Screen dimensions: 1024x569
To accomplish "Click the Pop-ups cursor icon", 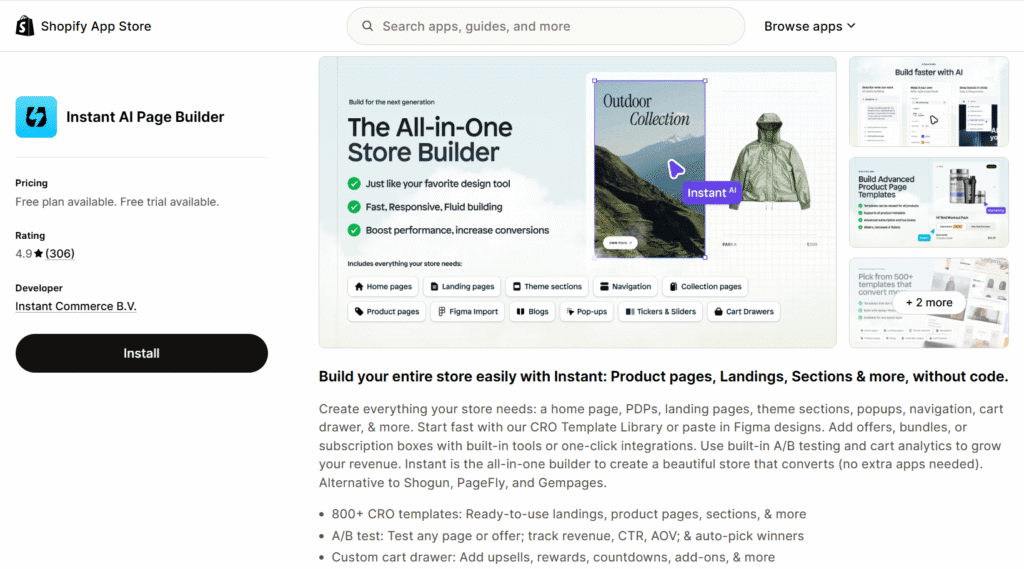I will (x=570, y=312).
